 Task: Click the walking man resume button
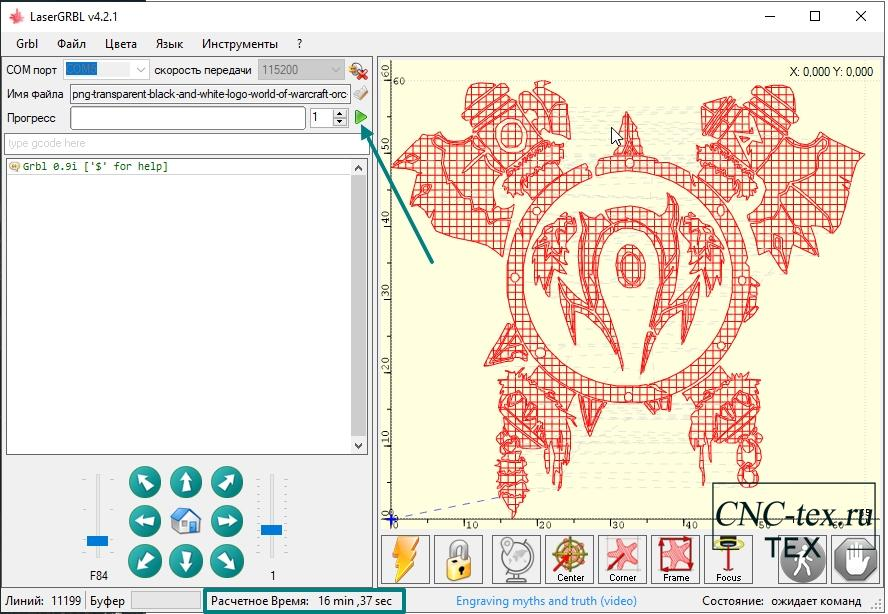tap(802, 559)
